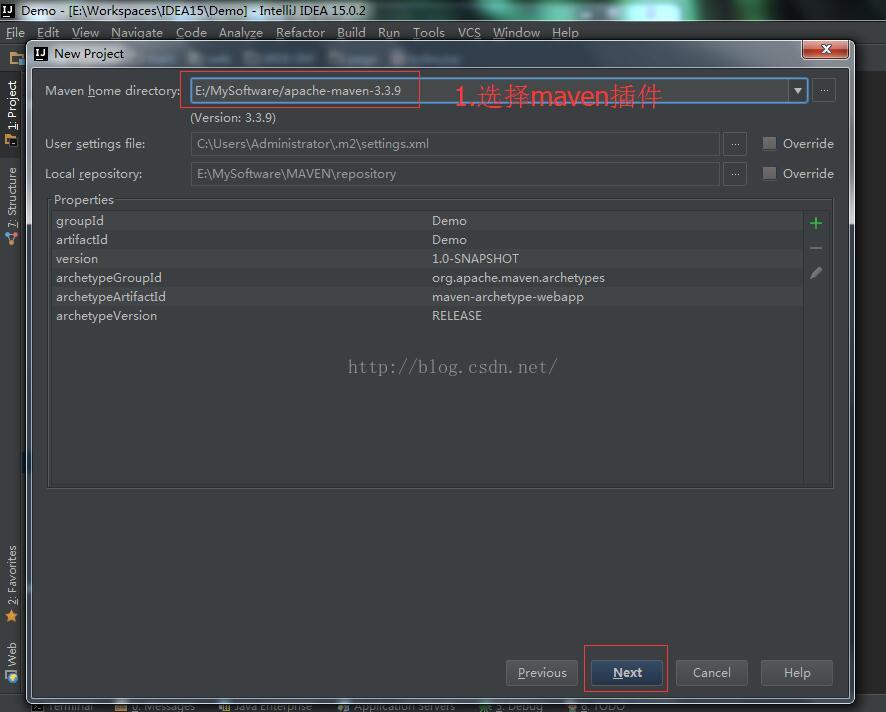The height and width of the screenshot is (712, 886).
Task: Open the Code menu
Action: [x=191, y=33]
